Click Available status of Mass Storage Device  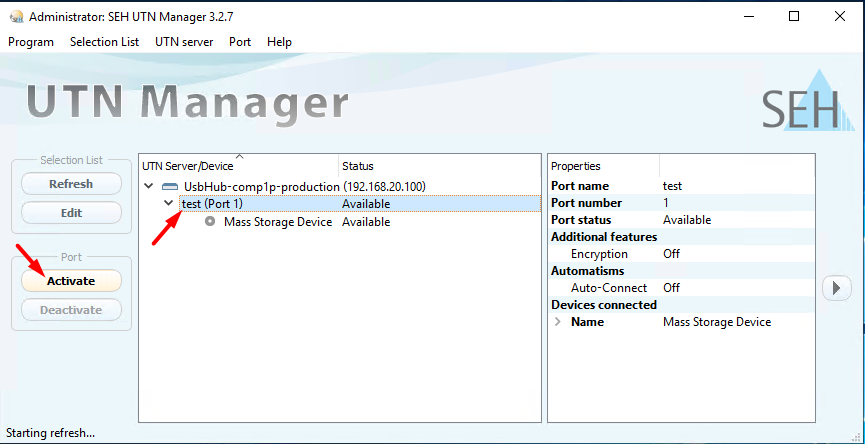point(366,222)
